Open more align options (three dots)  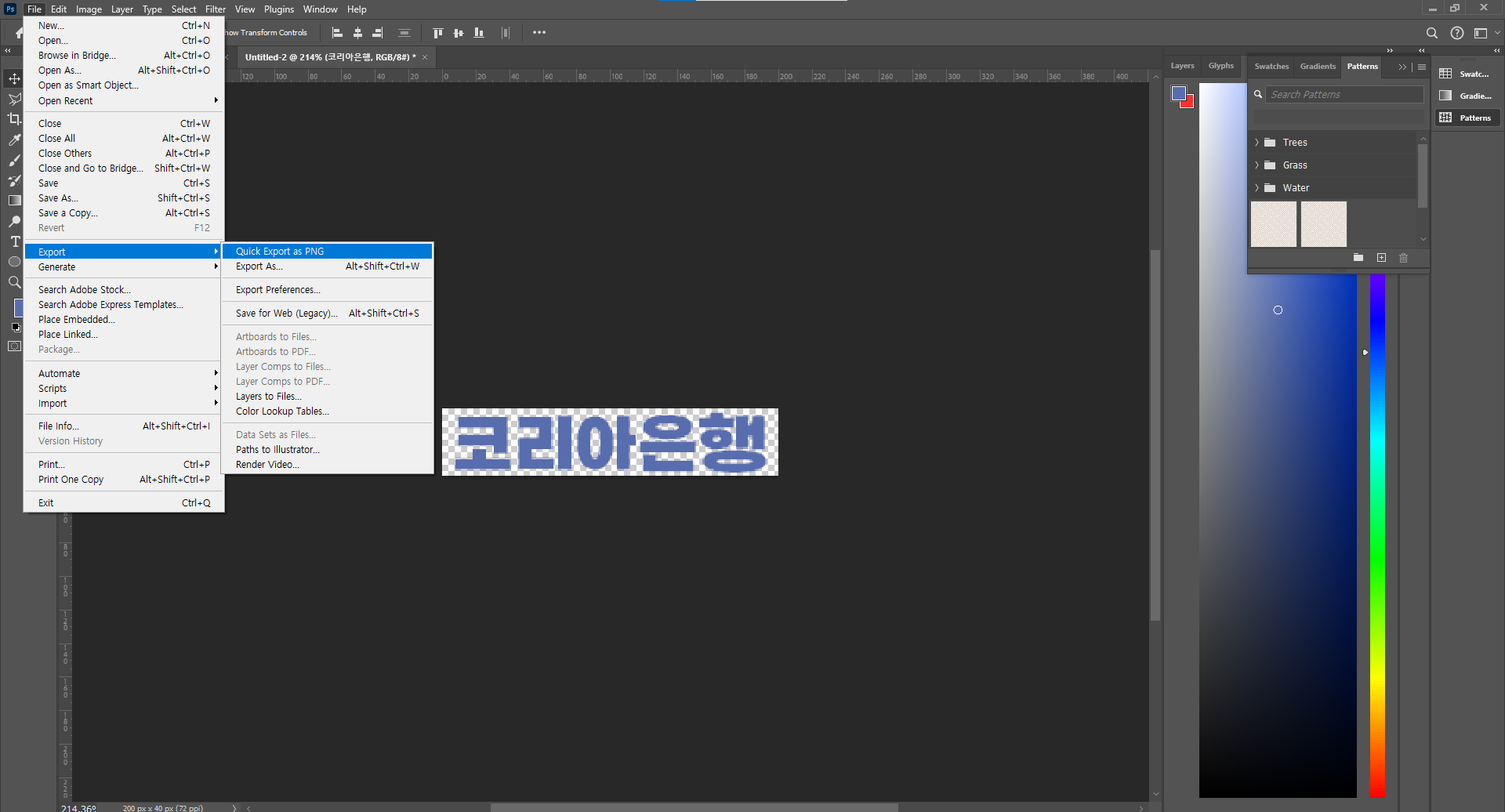tap(539, 33)
